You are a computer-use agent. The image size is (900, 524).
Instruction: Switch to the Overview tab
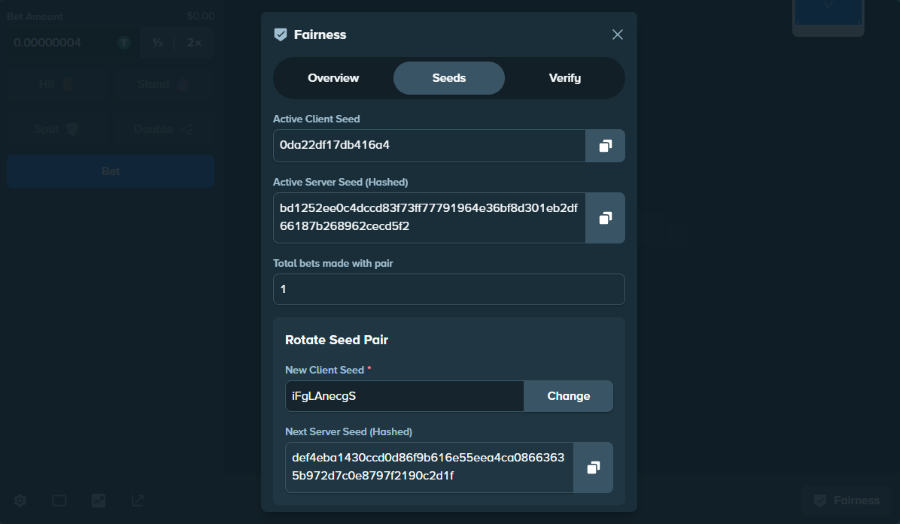(333, 78)
